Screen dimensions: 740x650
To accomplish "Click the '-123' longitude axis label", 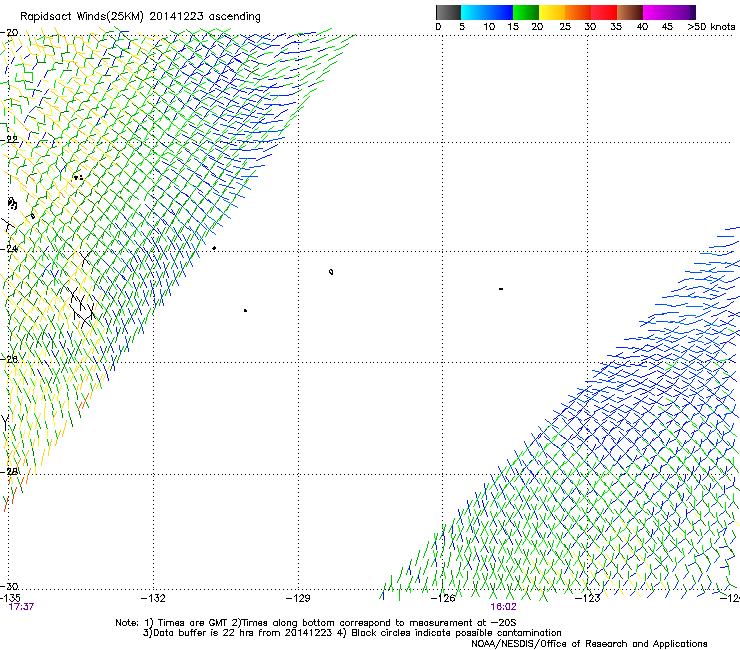I will (588, 598).
